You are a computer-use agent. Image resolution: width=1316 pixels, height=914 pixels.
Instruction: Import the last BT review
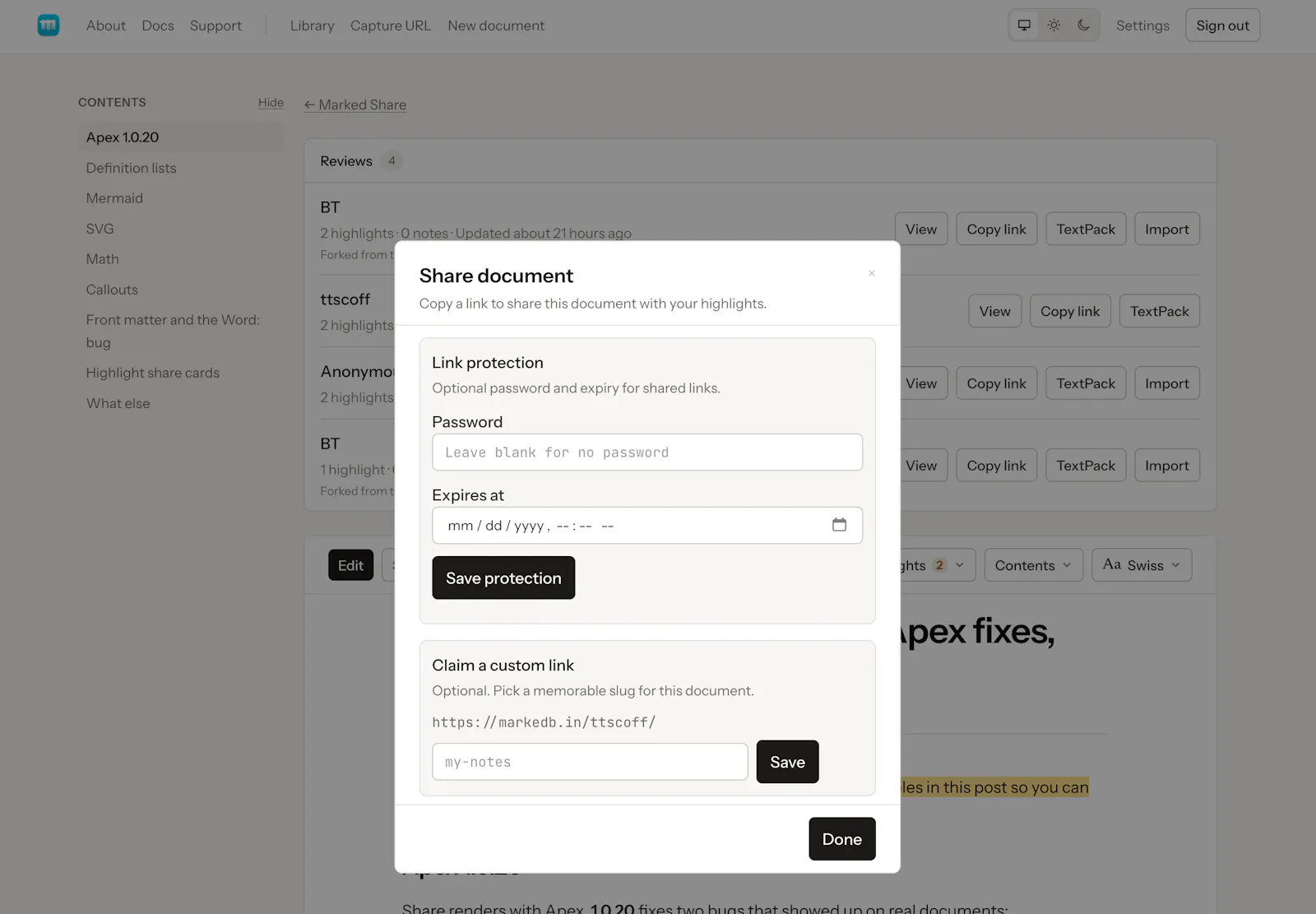click(x=1167, y=466)
